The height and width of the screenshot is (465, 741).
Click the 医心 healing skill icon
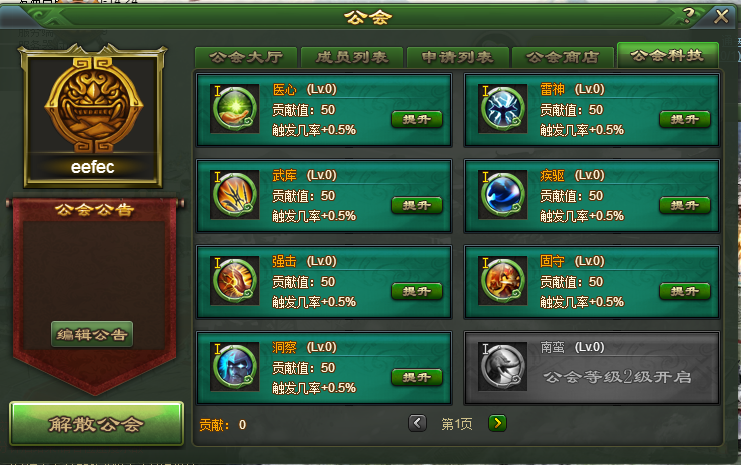(x=235, y=109)
